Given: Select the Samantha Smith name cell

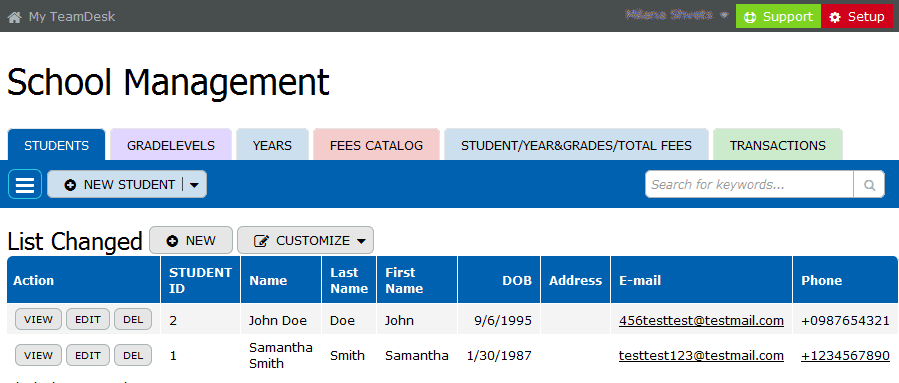Looking at the screenshot, I should point(280,355).
